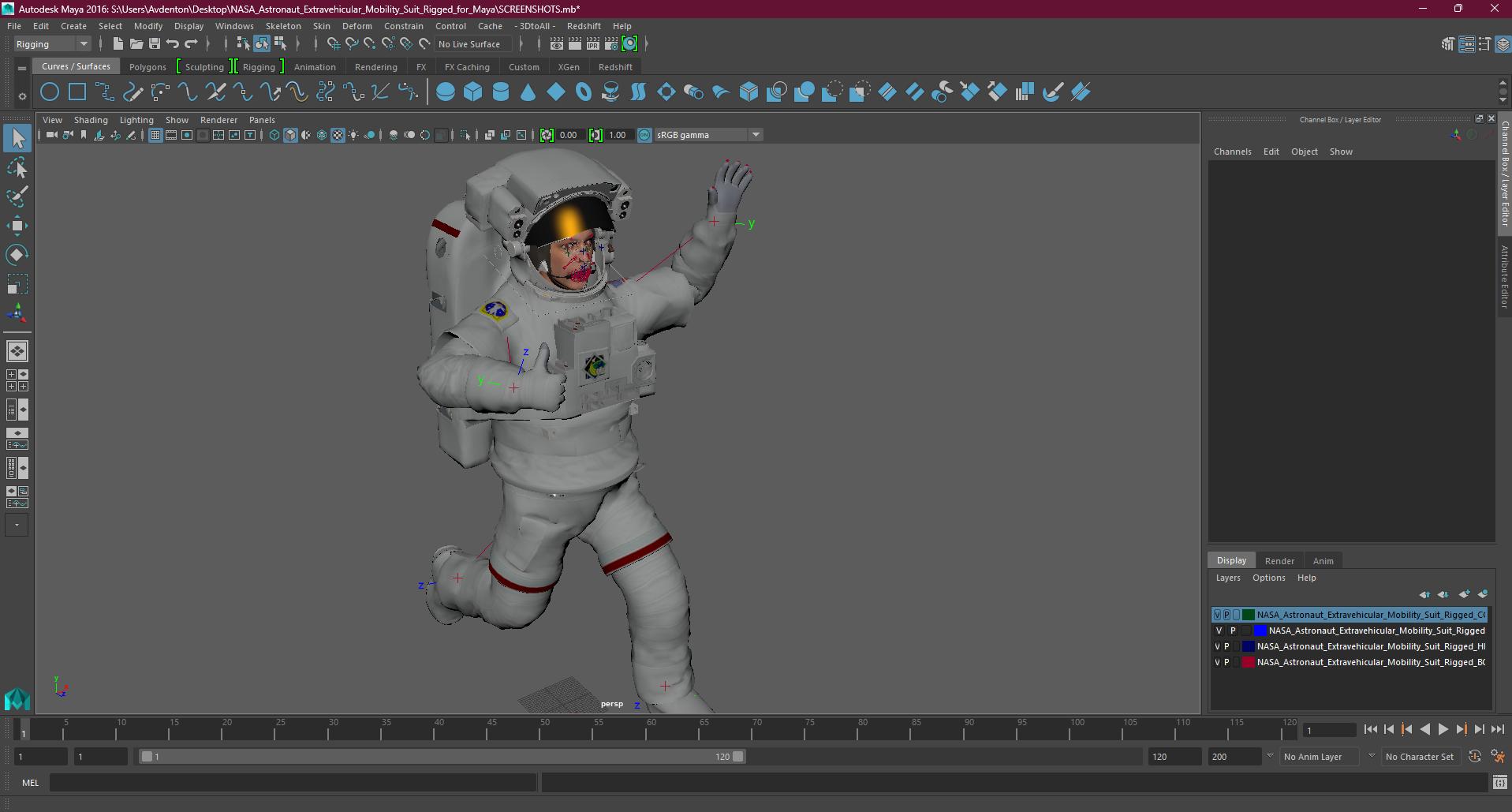Screen dimensions: 1512x812
Task: Click the Sculpt Geometry brush shelf icon
Action: 1053,92
